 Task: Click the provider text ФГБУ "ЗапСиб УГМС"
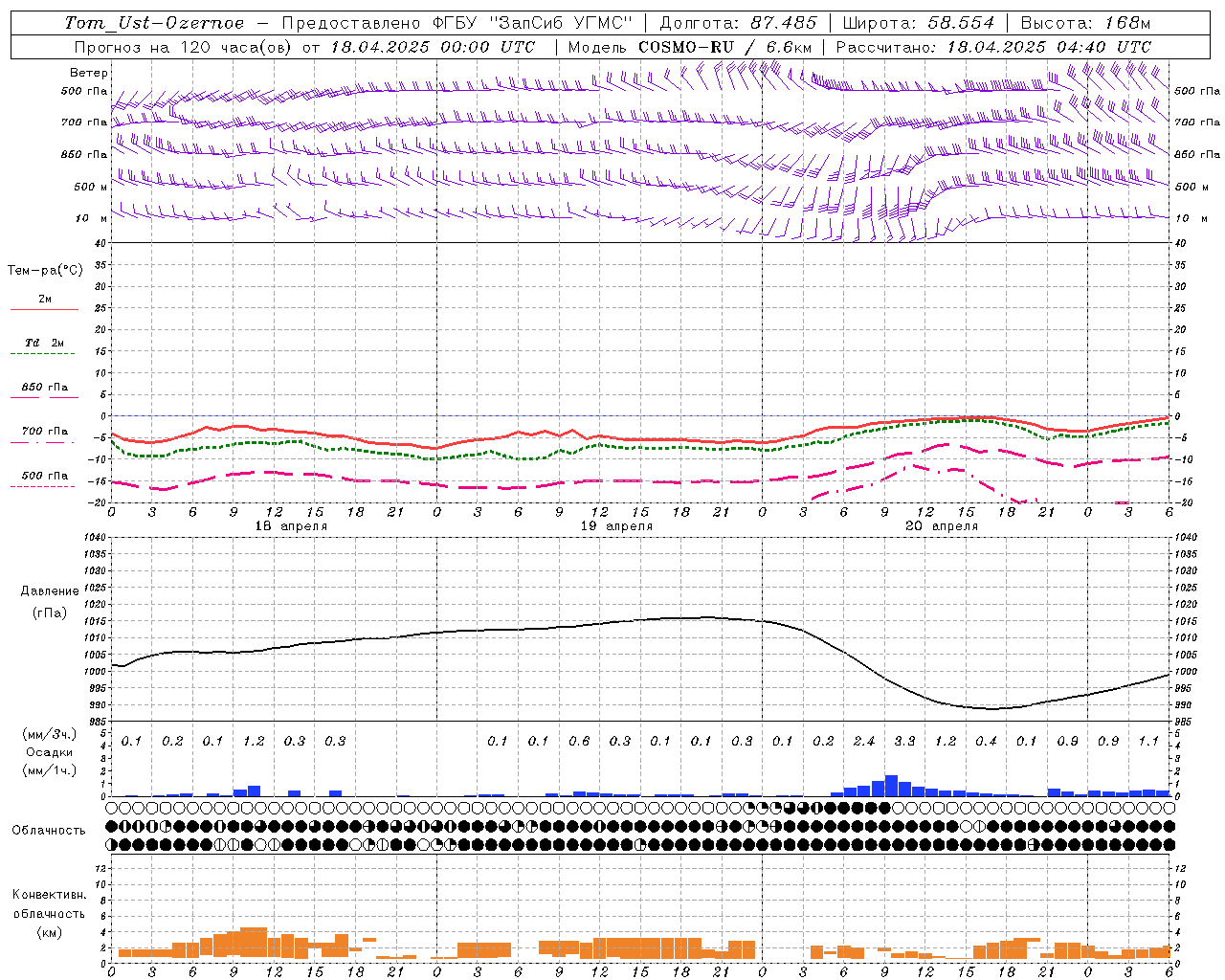click(534, 23)
